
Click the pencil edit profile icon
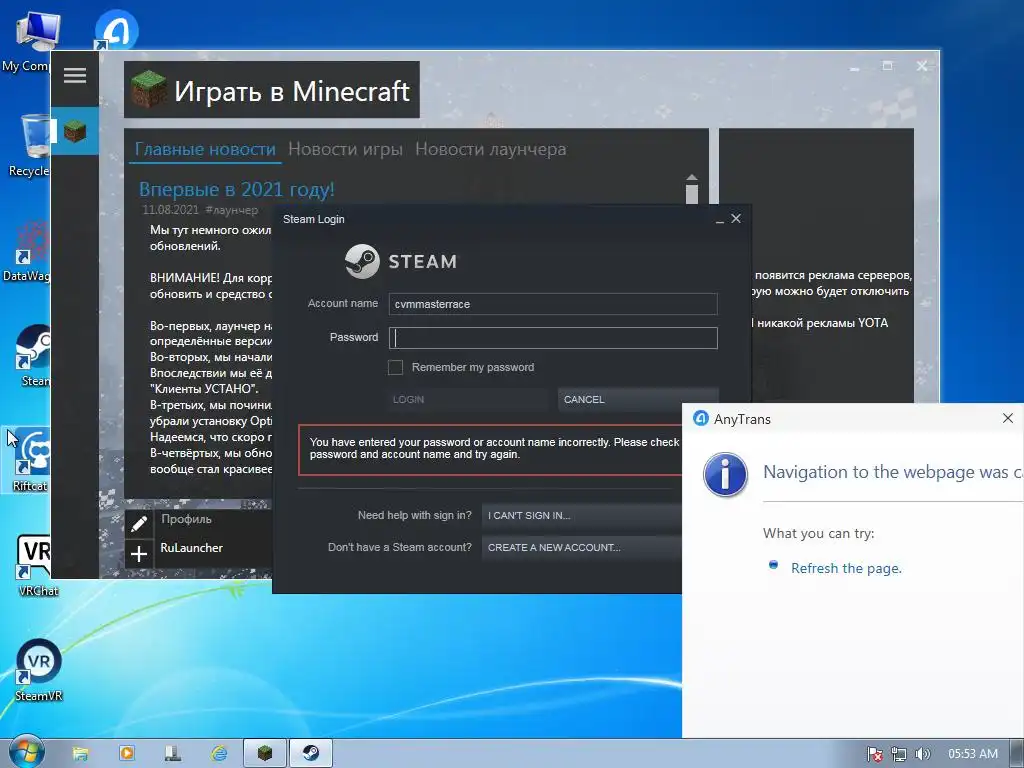[x=138, y=522]
